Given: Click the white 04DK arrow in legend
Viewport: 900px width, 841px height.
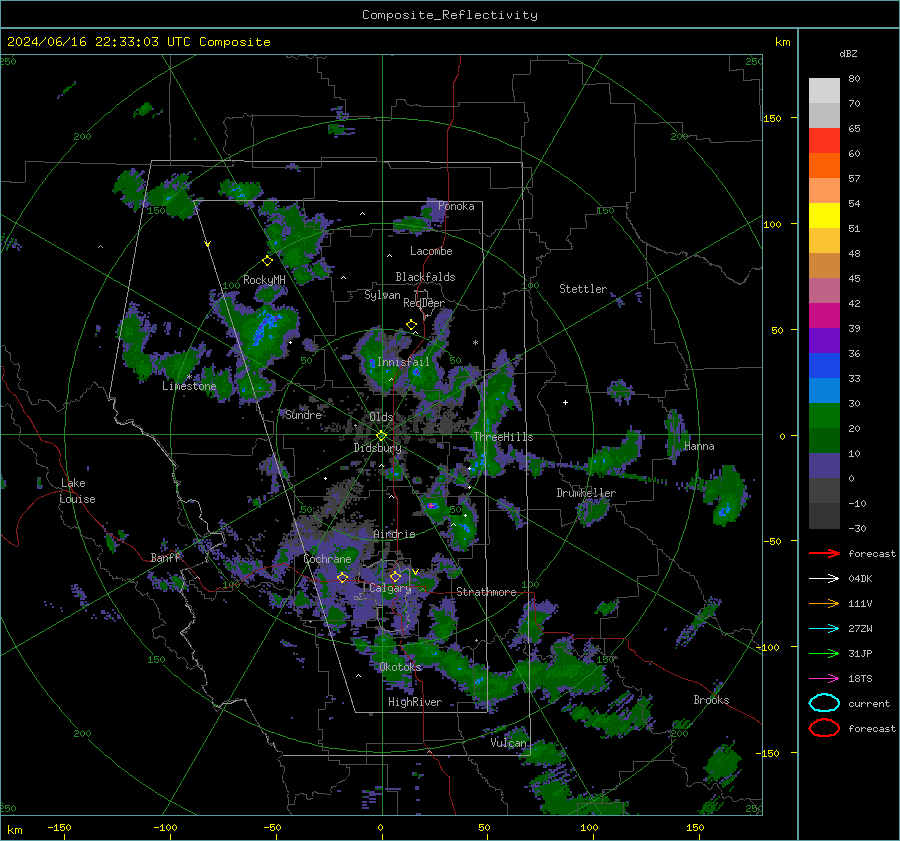Looking at the screenshot, I should tap(824, 578).
